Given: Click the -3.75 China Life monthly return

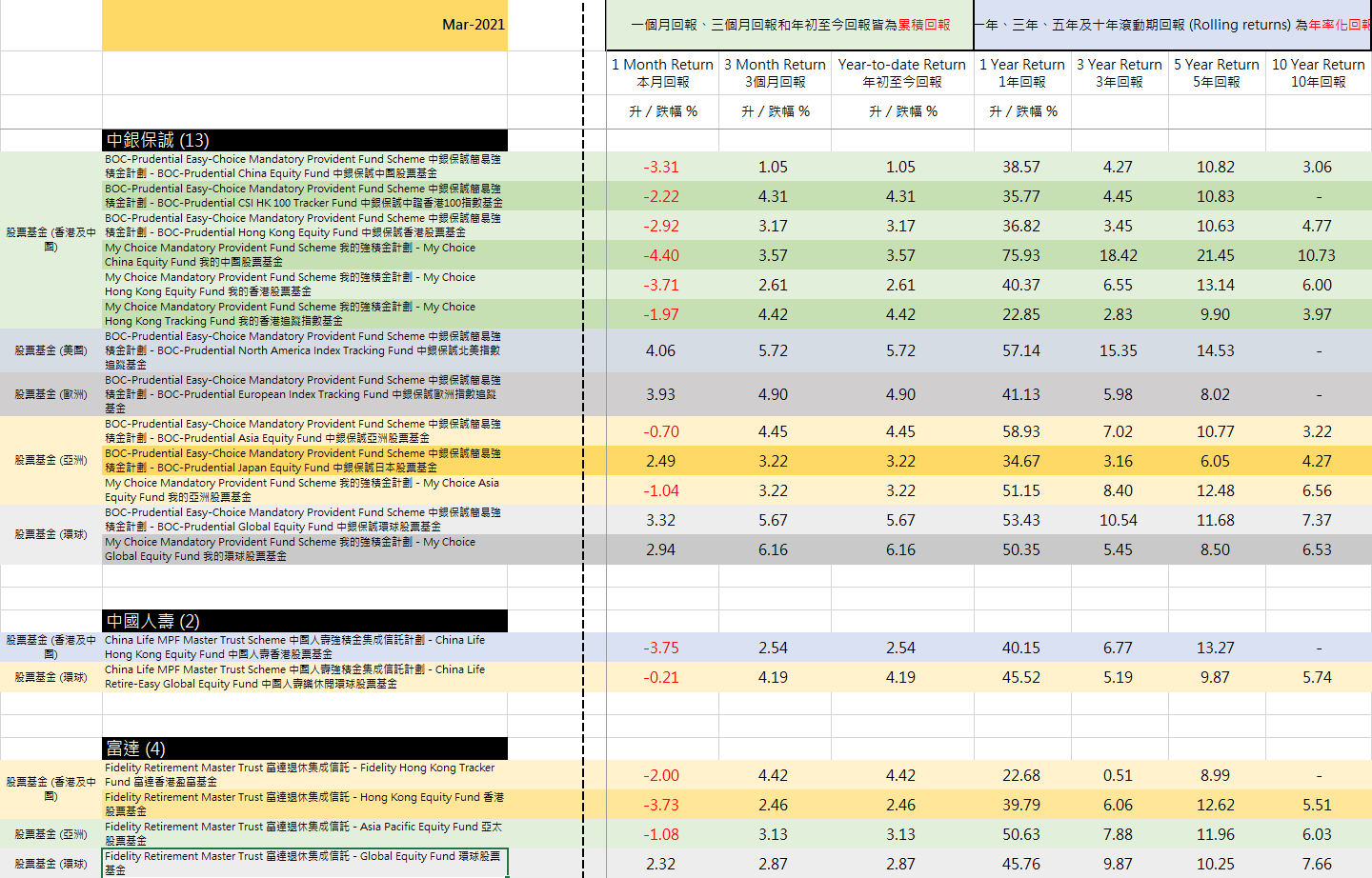Looking at the screenshot, I should pos(661,648).
